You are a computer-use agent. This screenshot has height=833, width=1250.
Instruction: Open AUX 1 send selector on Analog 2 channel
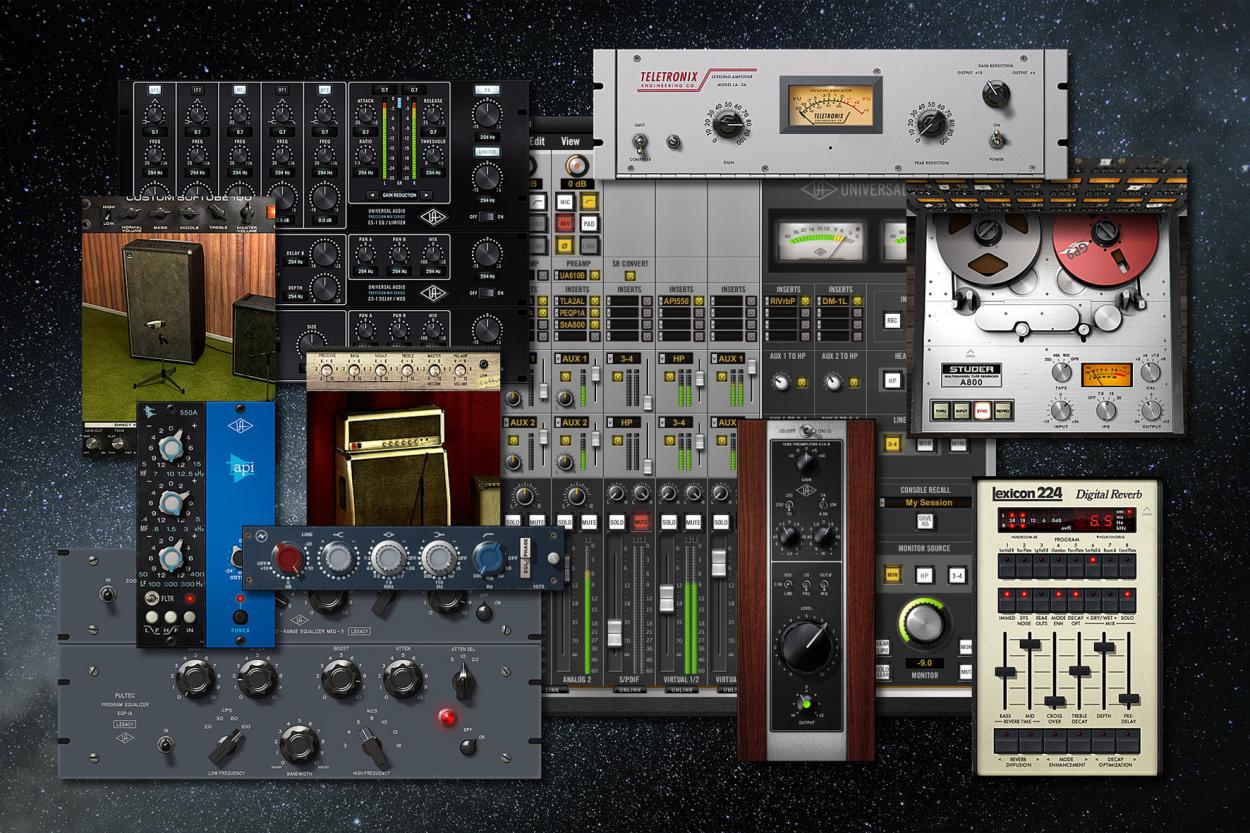pos(572,358)
